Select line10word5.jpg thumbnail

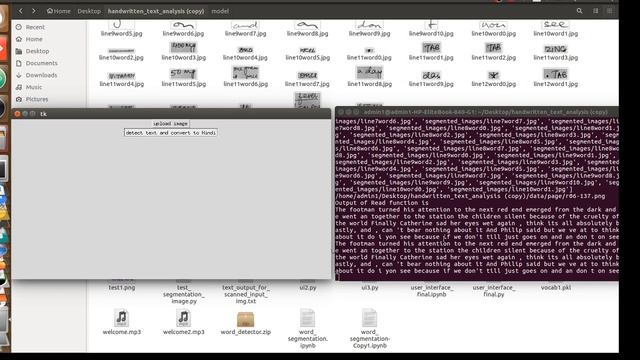pyautogui.click(x=307, y=50)
